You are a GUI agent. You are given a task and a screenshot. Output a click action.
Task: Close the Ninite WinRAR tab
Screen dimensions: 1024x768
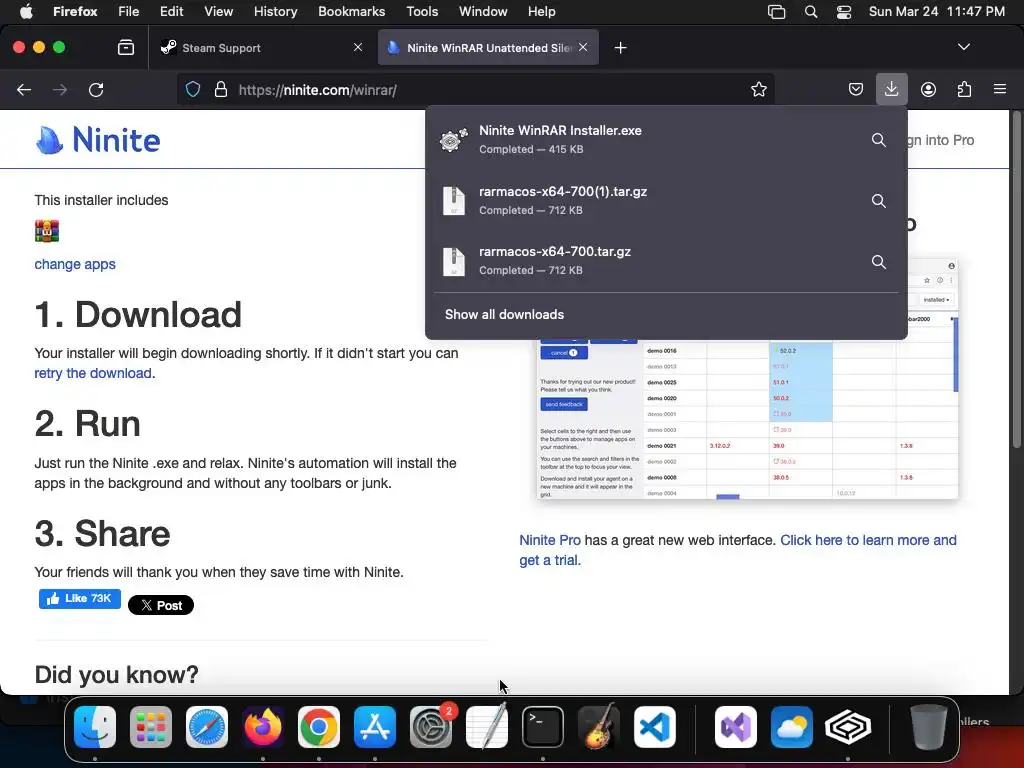[583, 47]
